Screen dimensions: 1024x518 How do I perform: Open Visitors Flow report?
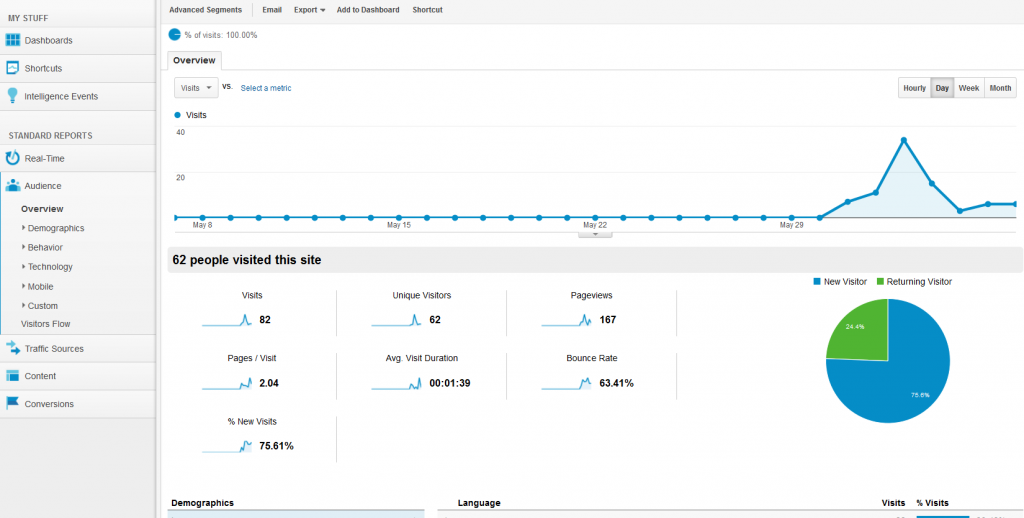coord(45,324)
